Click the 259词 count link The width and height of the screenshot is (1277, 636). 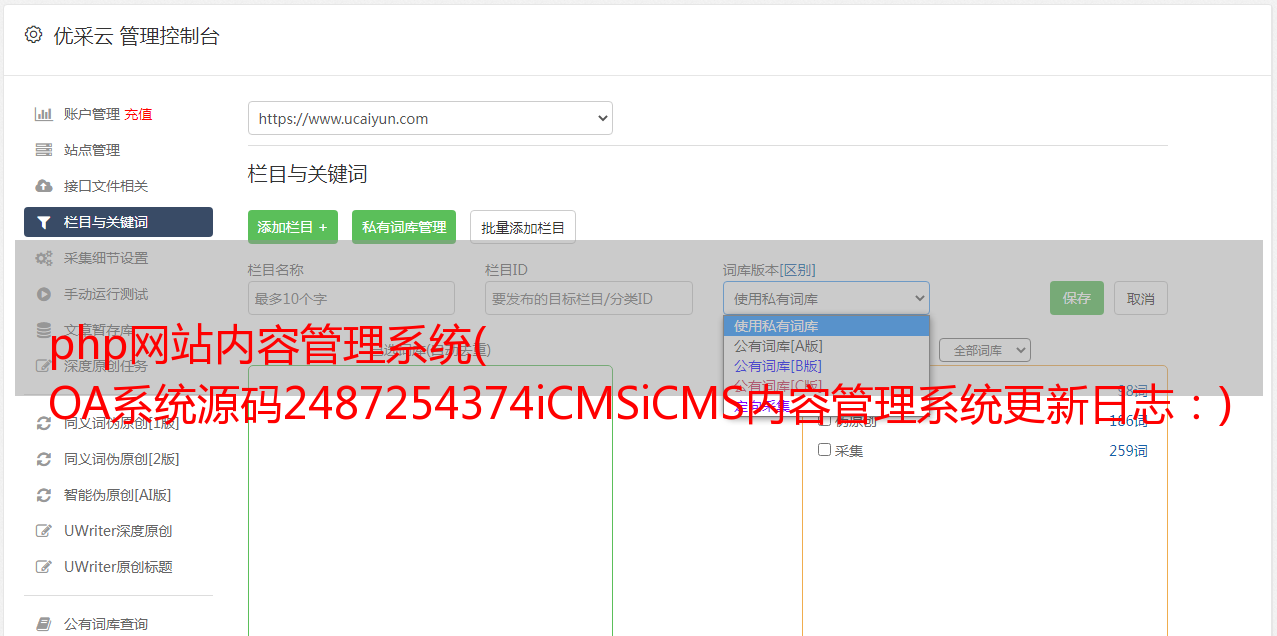(x=1128, y=451)
